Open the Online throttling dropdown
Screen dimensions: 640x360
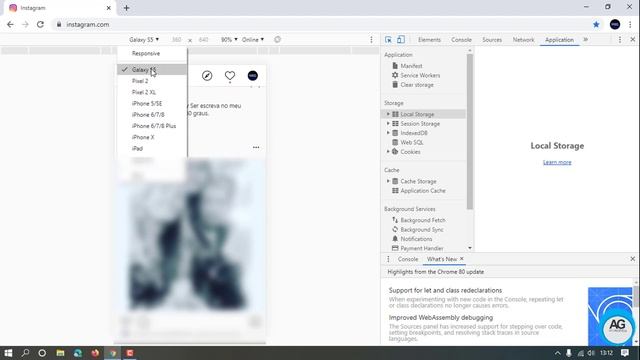[x=253, y=40]
